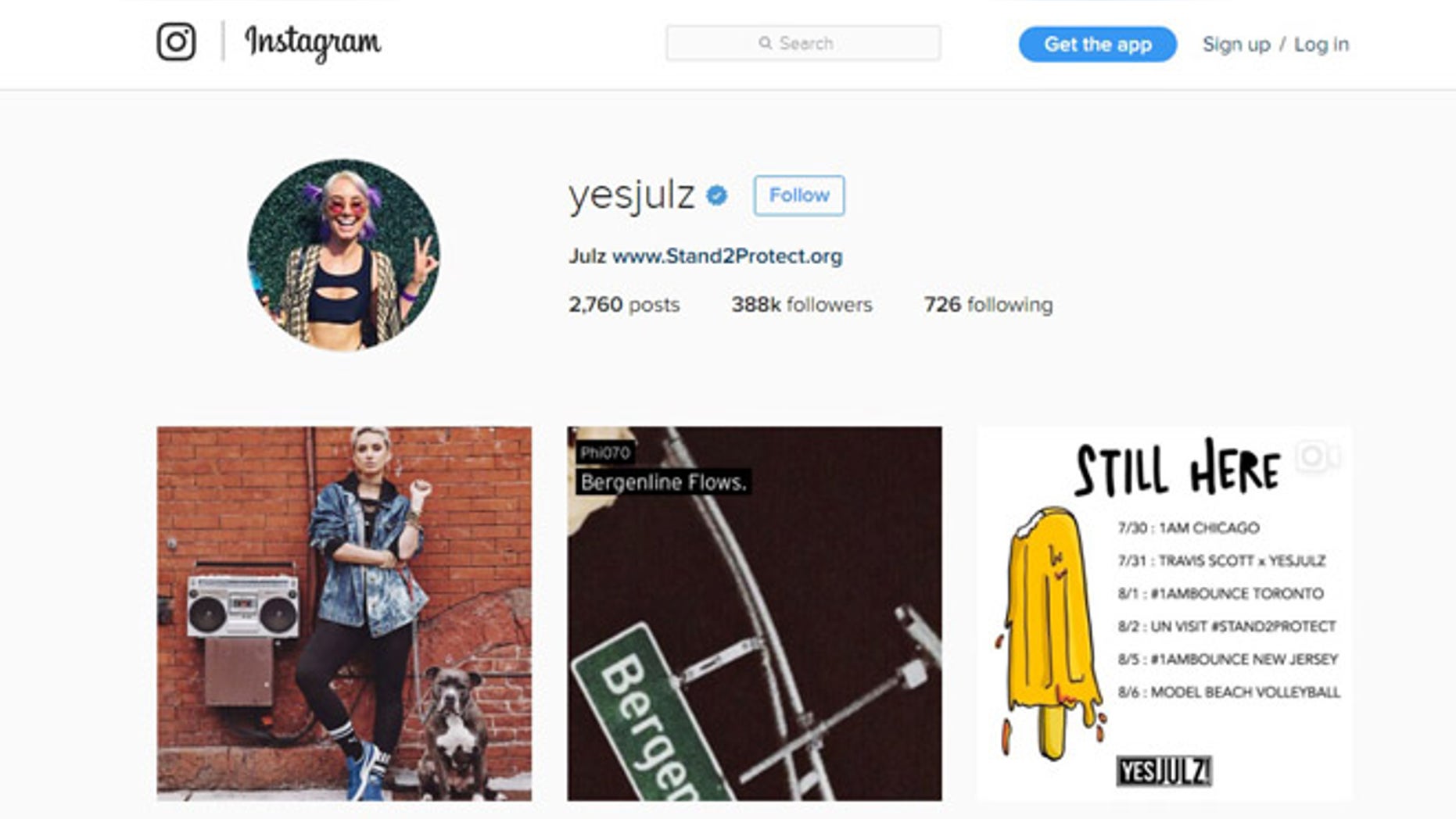This screenshot has height=819, width=1456.
Task: Open the Log in link
Action: [x=1321, y=45]
